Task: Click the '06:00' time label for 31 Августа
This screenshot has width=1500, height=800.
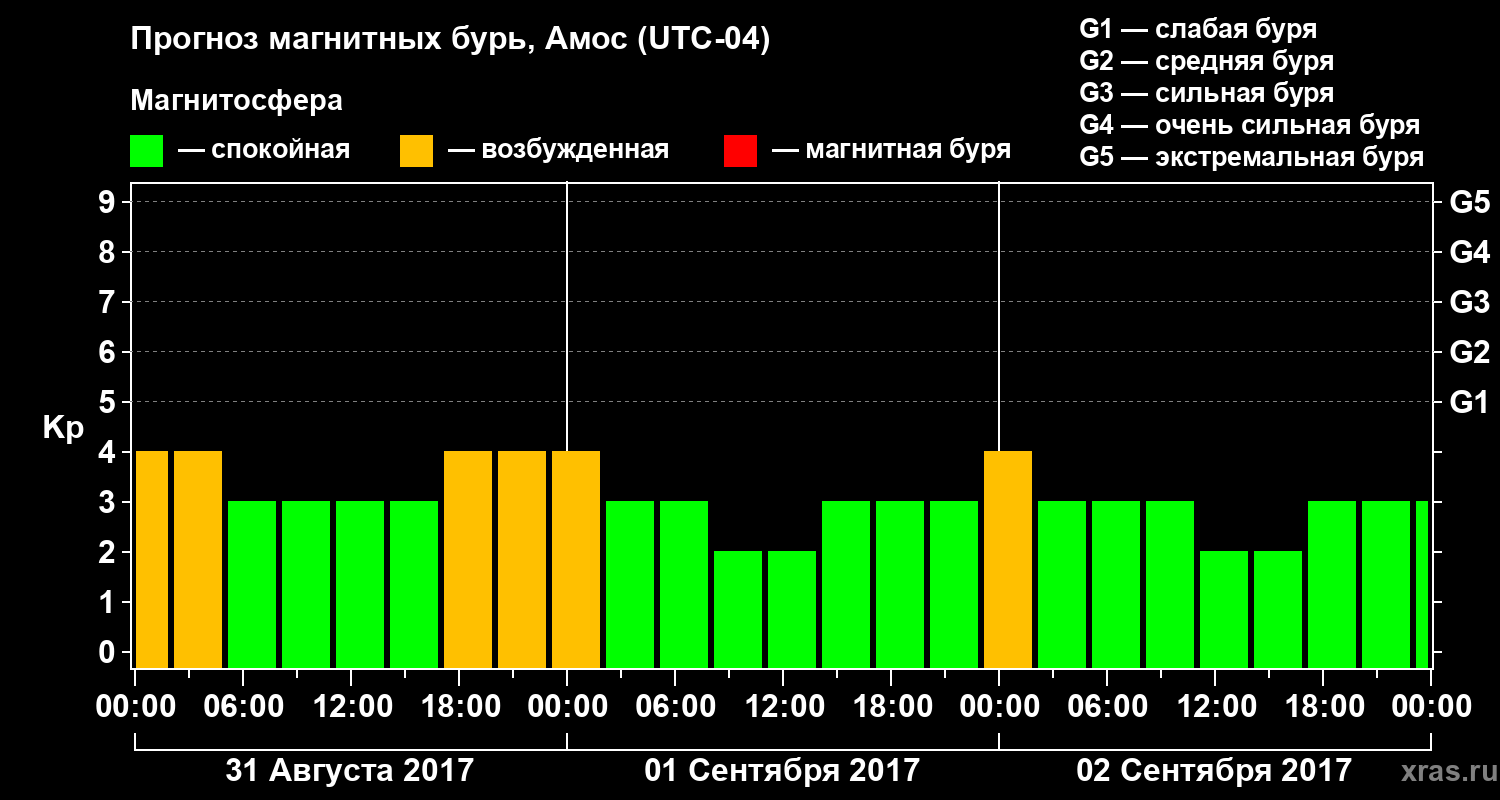Action: pyautogui.click(x=243, y=706)
